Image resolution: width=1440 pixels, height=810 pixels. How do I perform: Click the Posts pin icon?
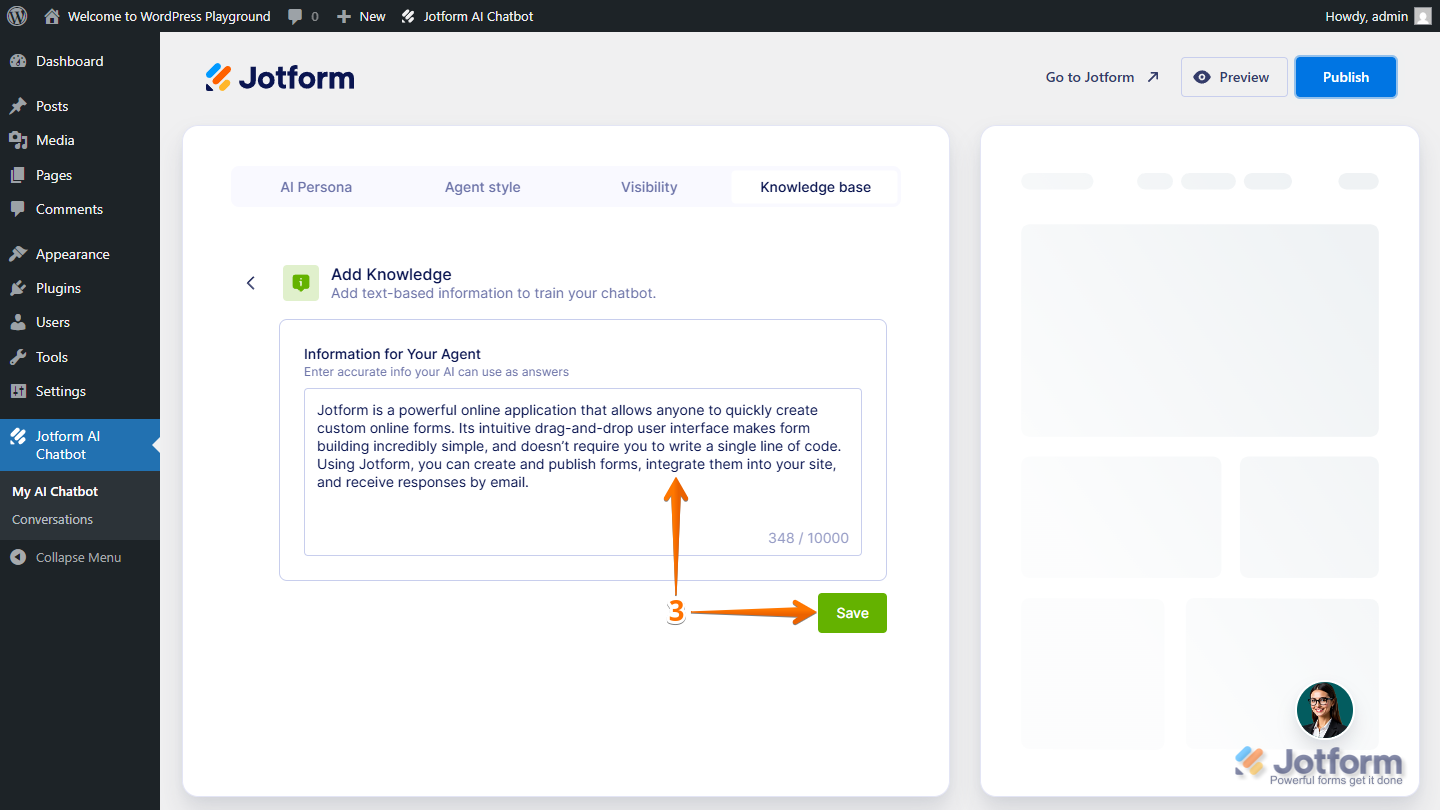(x=18, y=106)
